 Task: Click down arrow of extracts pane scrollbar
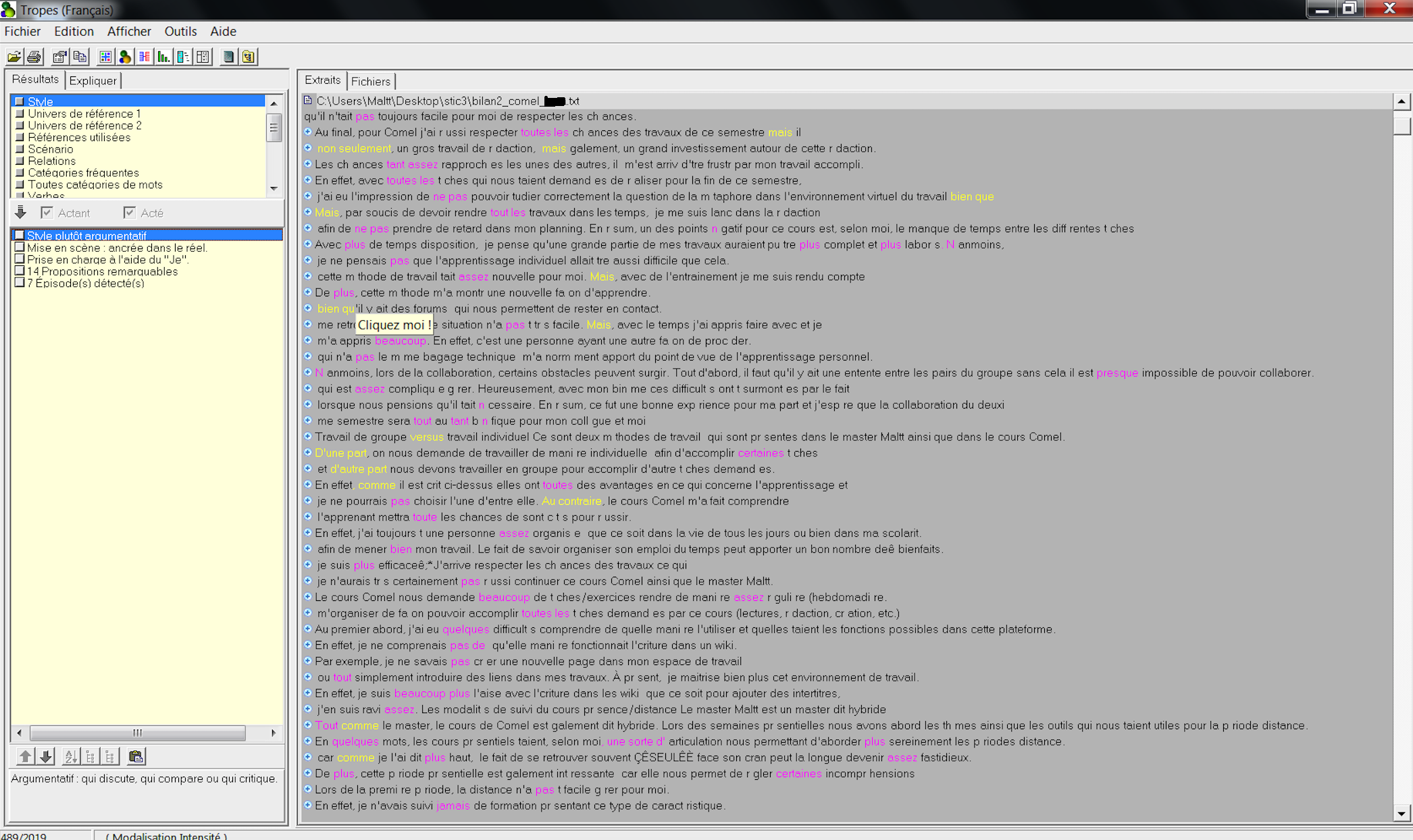pyautogui.click(x=1402, y=814)
